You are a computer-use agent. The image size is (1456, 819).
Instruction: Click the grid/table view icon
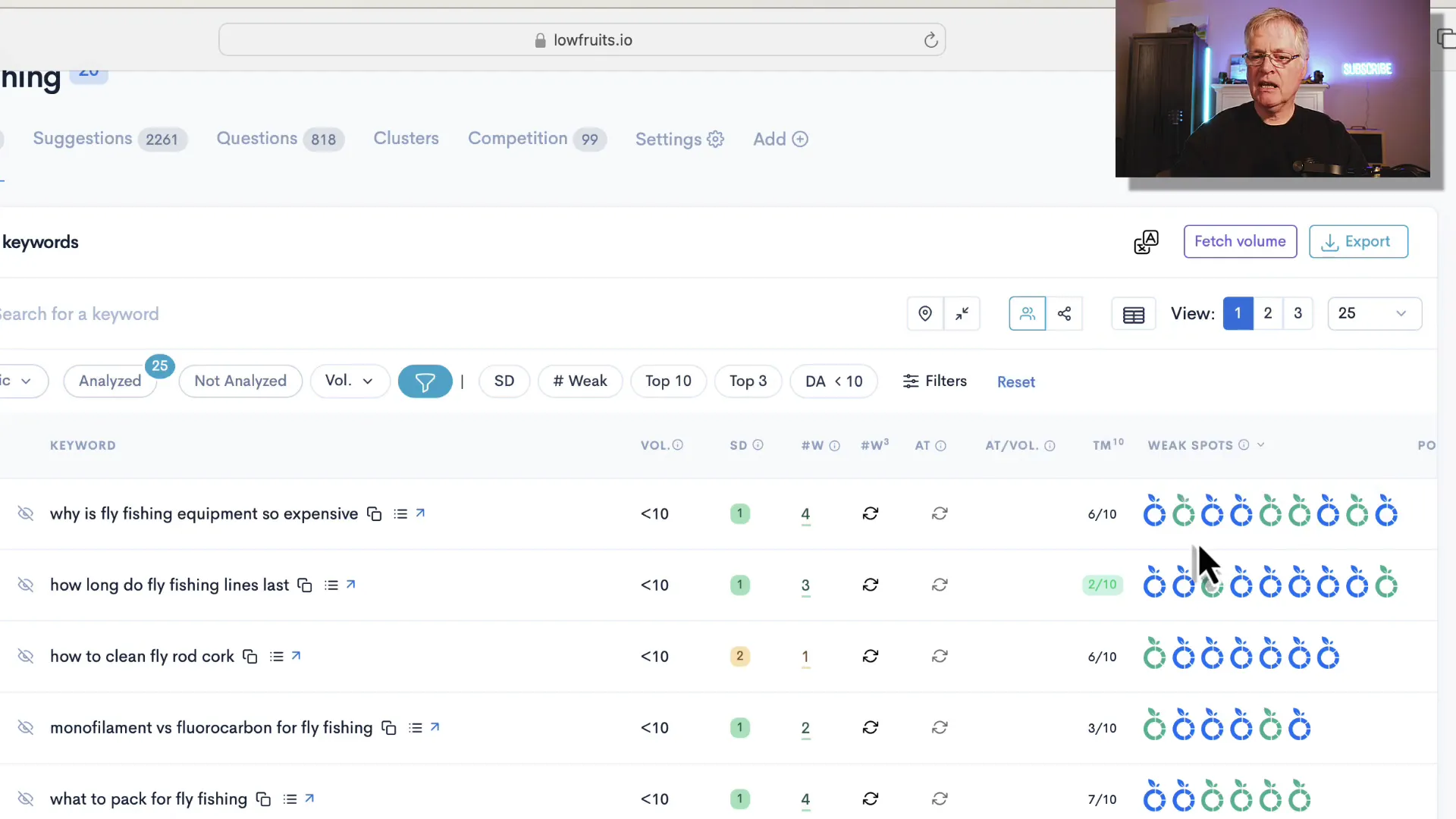click(x=1133, y=313)
